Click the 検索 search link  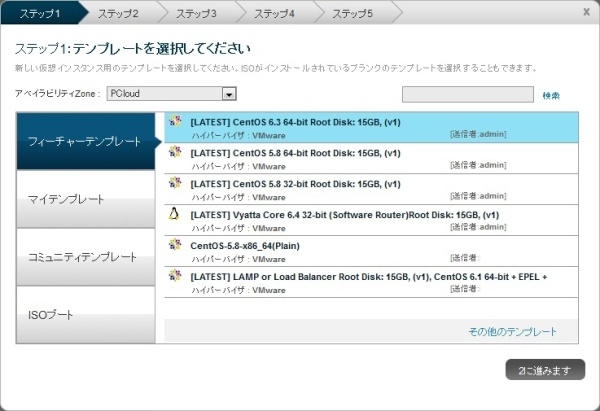tap(551, 95)
